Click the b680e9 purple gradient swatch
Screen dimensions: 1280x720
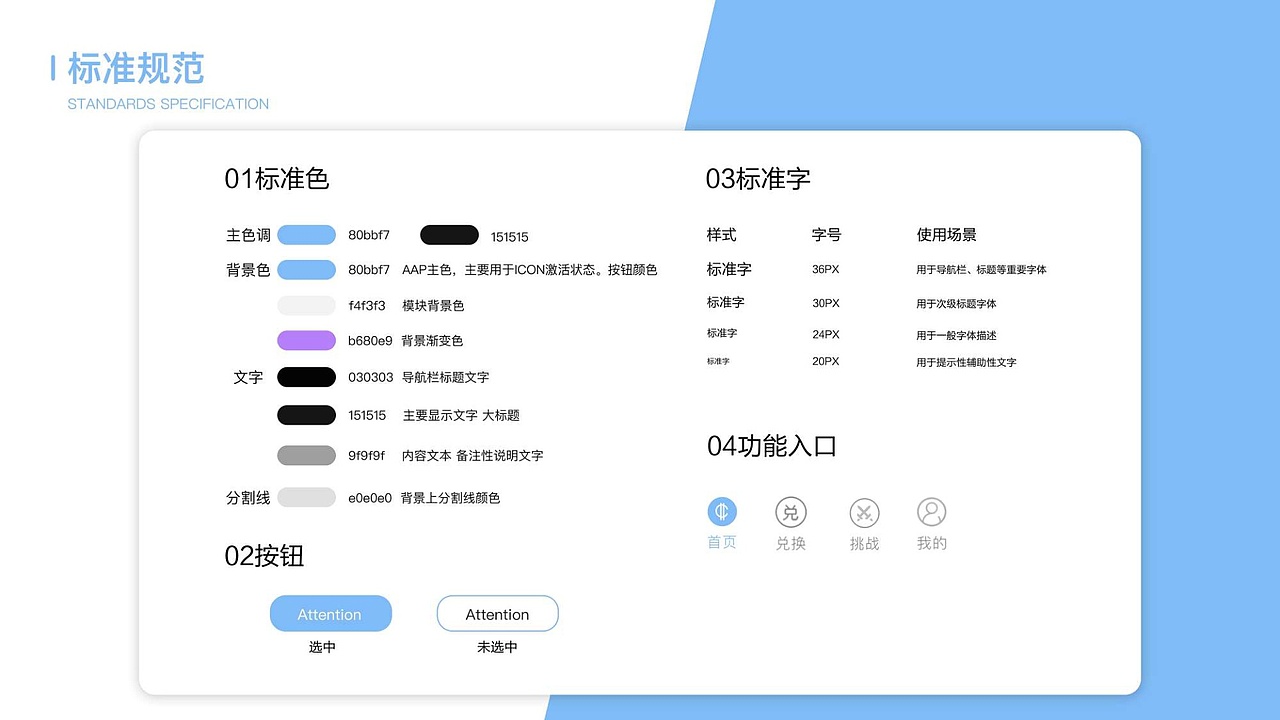306,340
